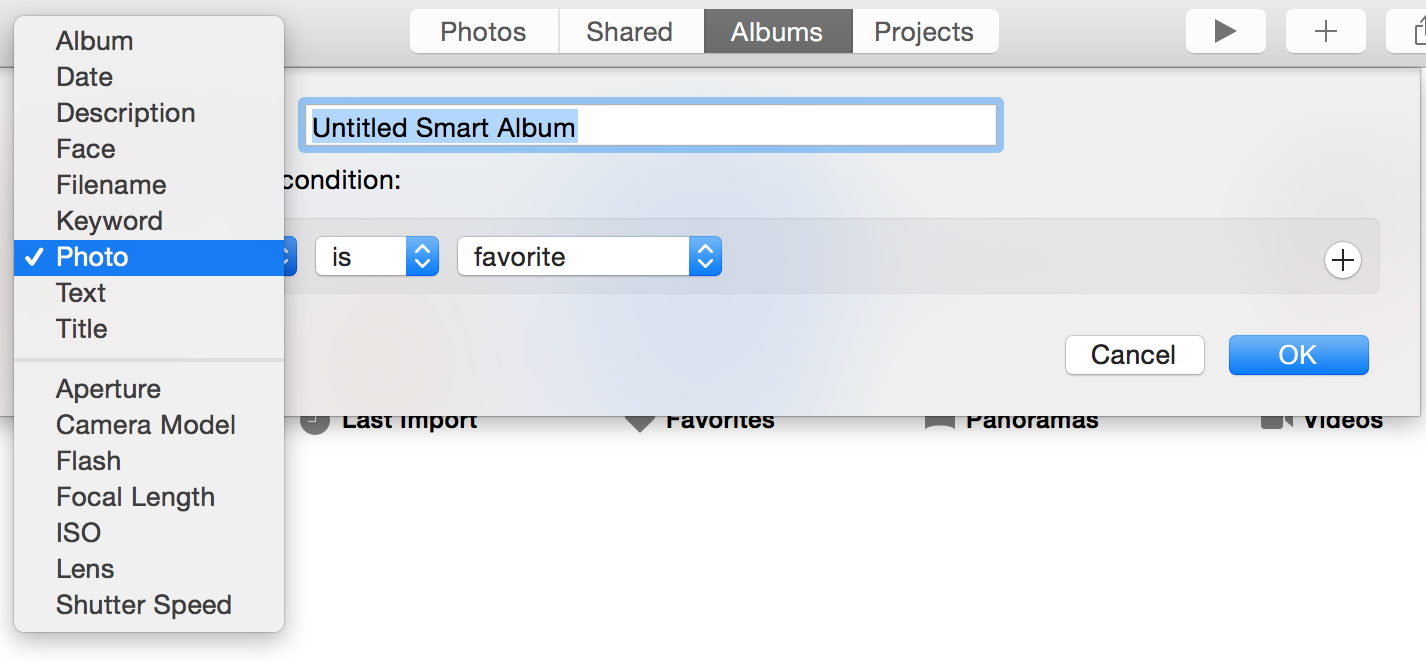1426x660 pixels.
Task: Open the "favorite" value dropdown
Action: pyautogui.click(x=589, y=257)
